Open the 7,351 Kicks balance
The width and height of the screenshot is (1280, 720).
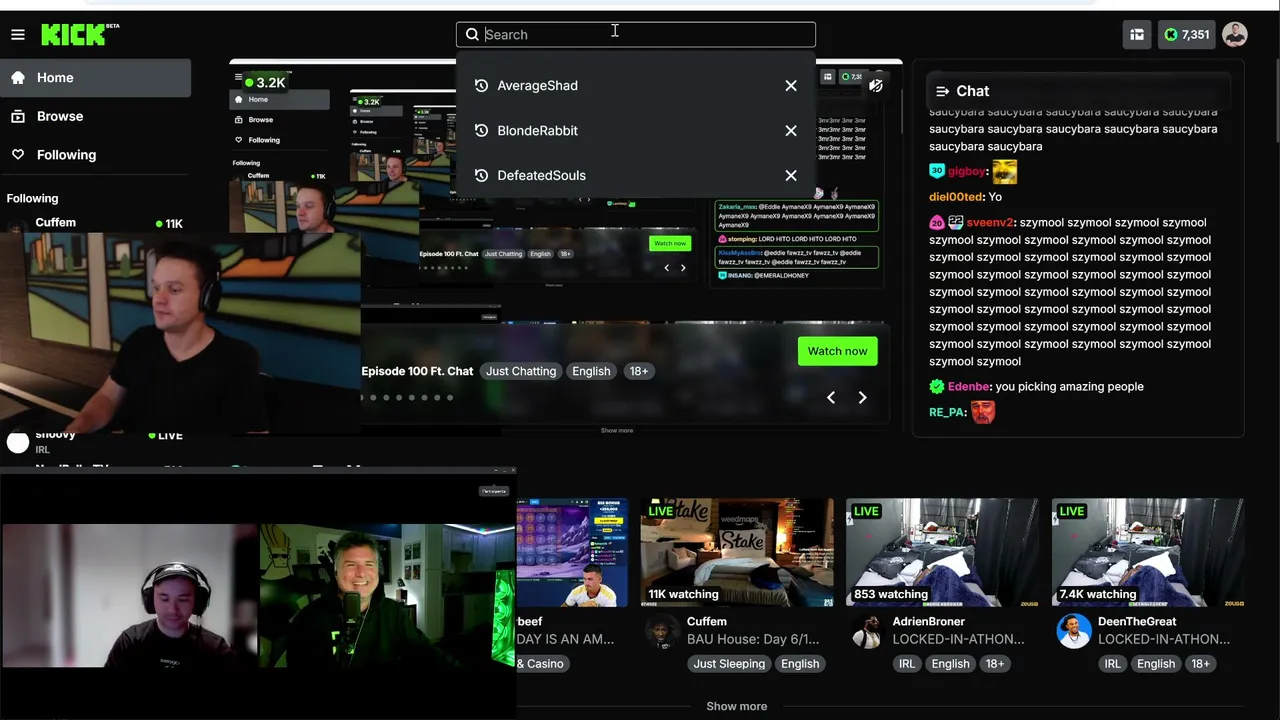[x=1187, y=35]
